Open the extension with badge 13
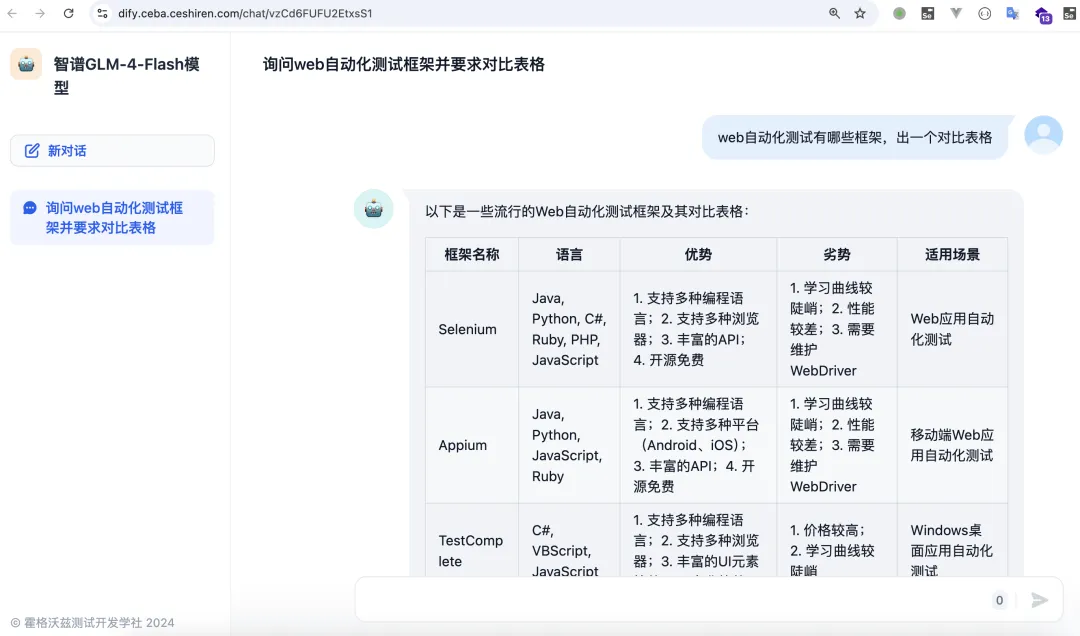This screenshot has width=1080, height=636. click(1042, 14)
